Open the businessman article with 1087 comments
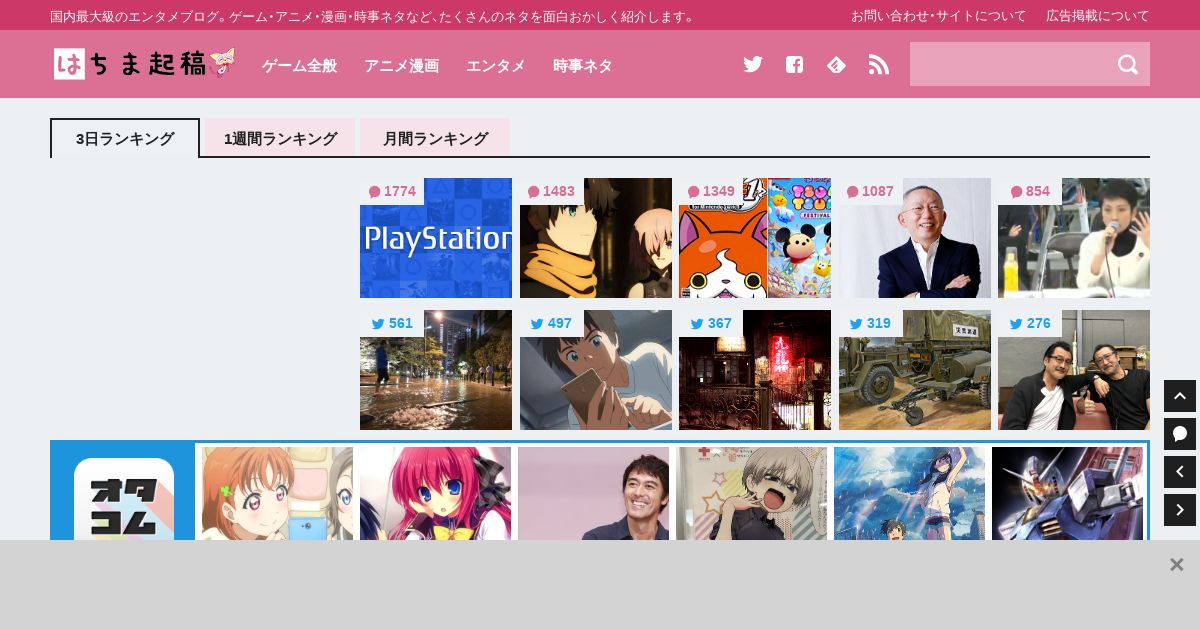The height and width of the screenshot is (630, 1200). [915, 238]
